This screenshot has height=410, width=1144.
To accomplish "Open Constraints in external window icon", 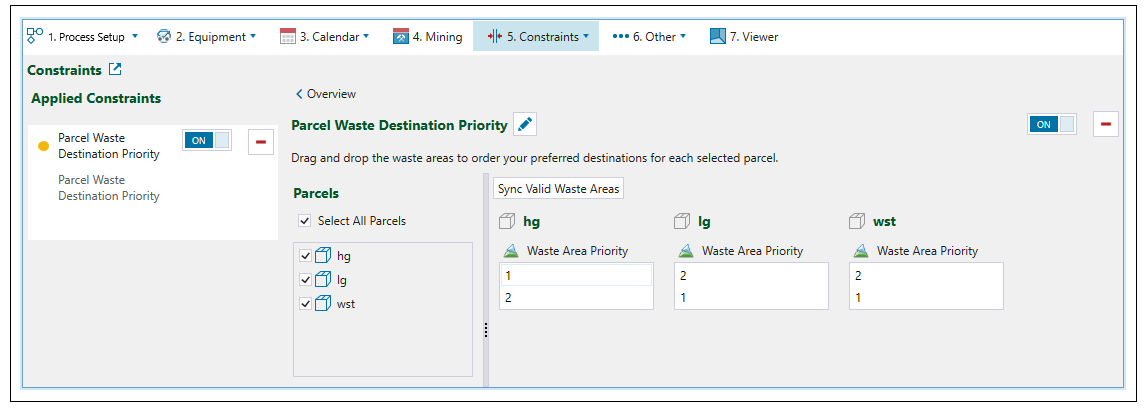I will click(115, 70).
